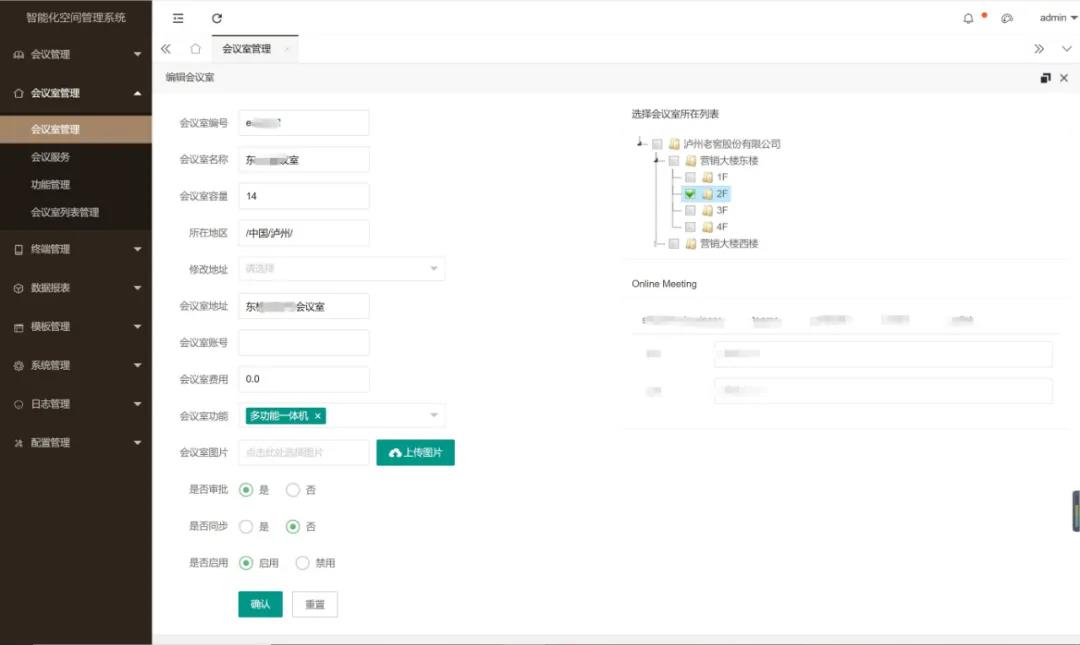Select 禁用 for 是否启用
This screenshot has width=1080, height=645.
pos(303,563)
